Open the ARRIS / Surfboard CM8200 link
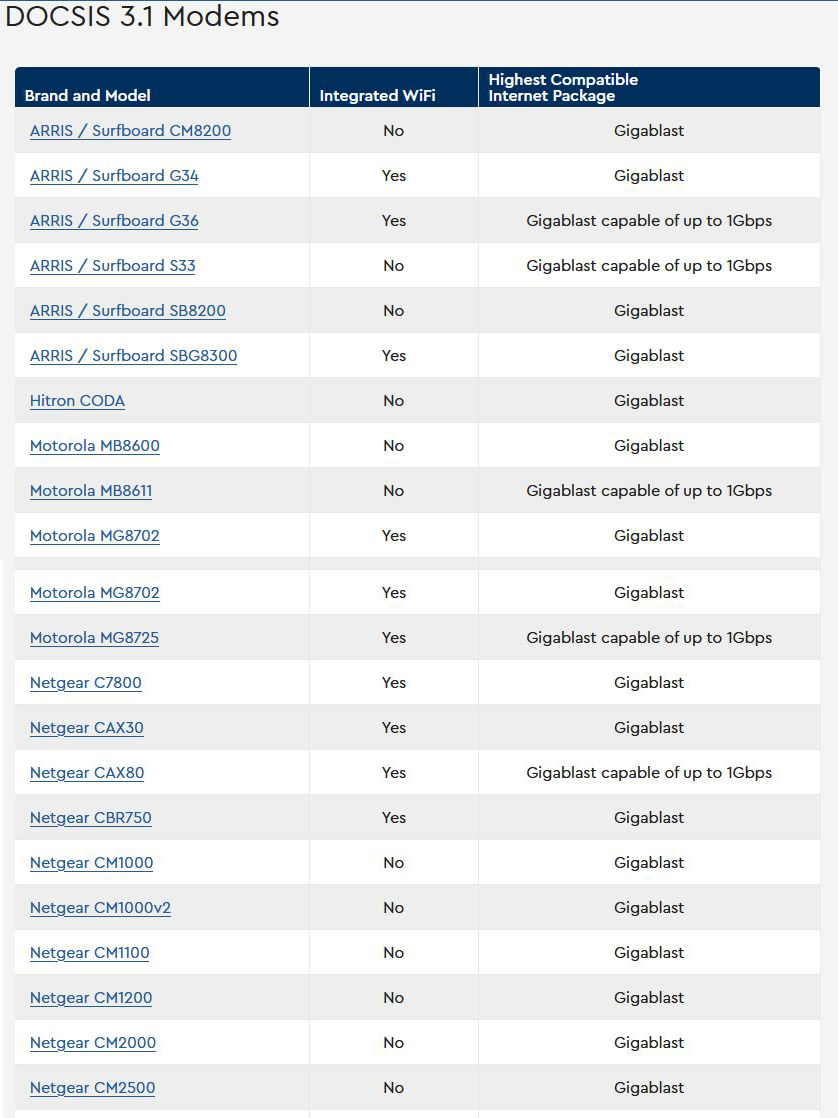The width and height of the screenshot is (838, 1118). 131,130
